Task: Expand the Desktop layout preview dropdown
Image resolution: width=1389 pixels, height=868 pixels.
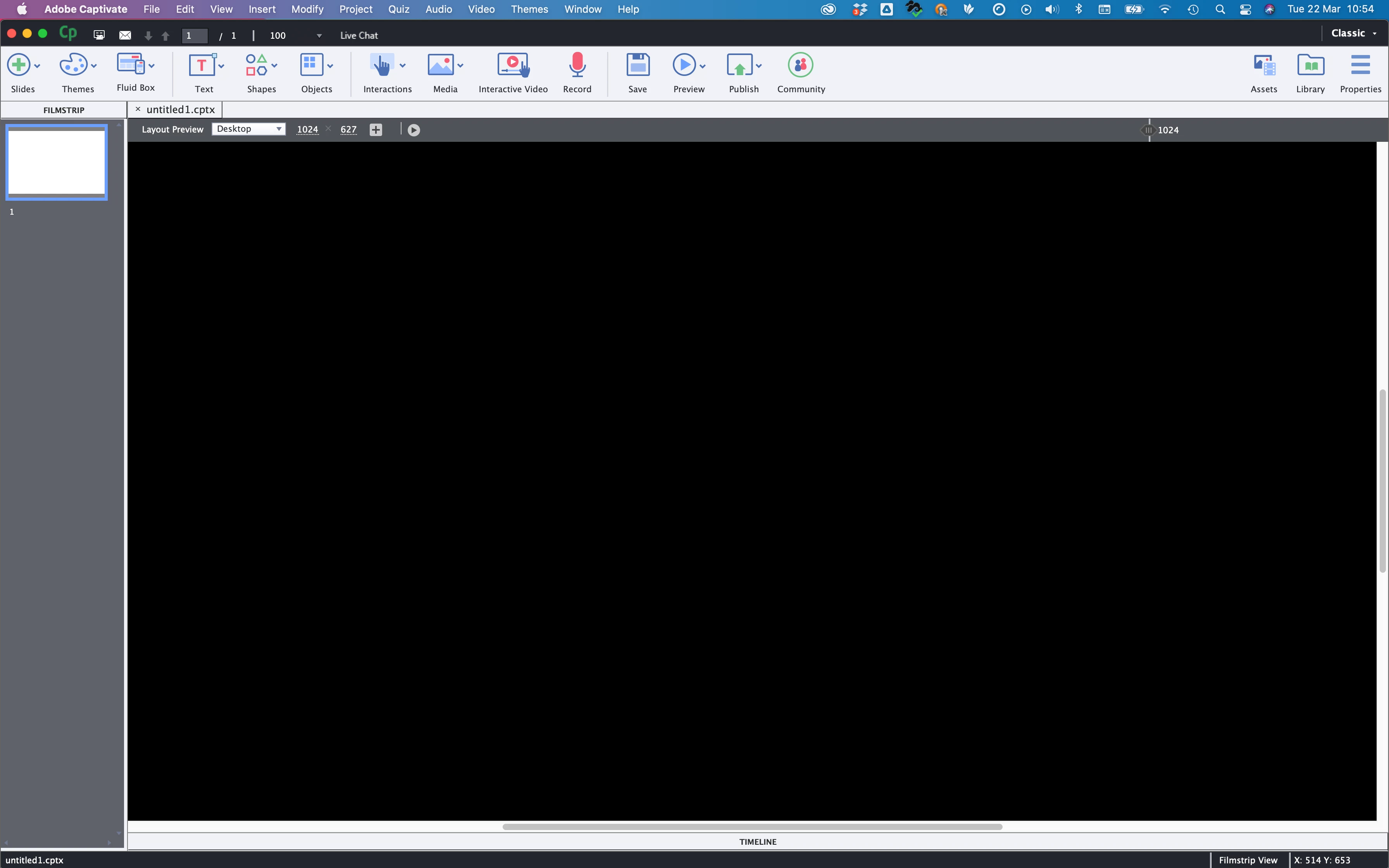Action: [x=248, y=129]
